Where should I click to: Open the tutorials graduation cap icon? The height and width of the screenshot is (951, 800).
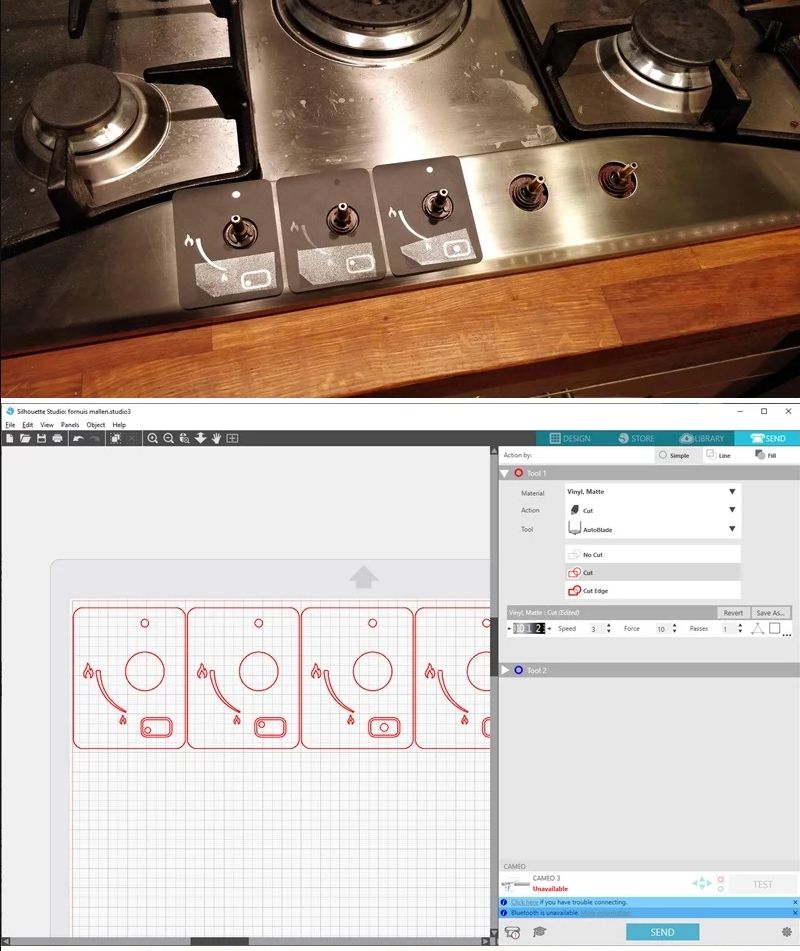539,932
